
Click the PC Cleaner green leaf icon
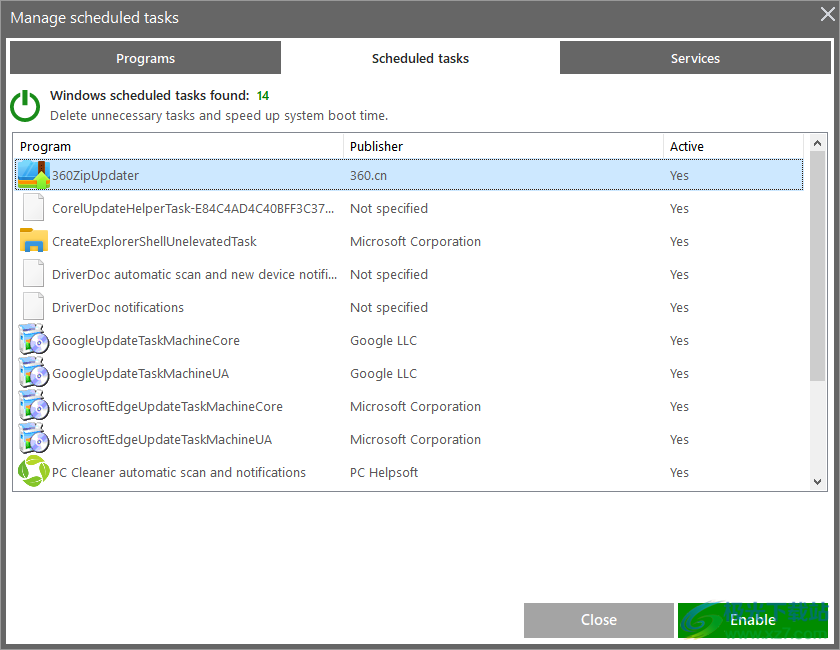click(x=33, y=472)
